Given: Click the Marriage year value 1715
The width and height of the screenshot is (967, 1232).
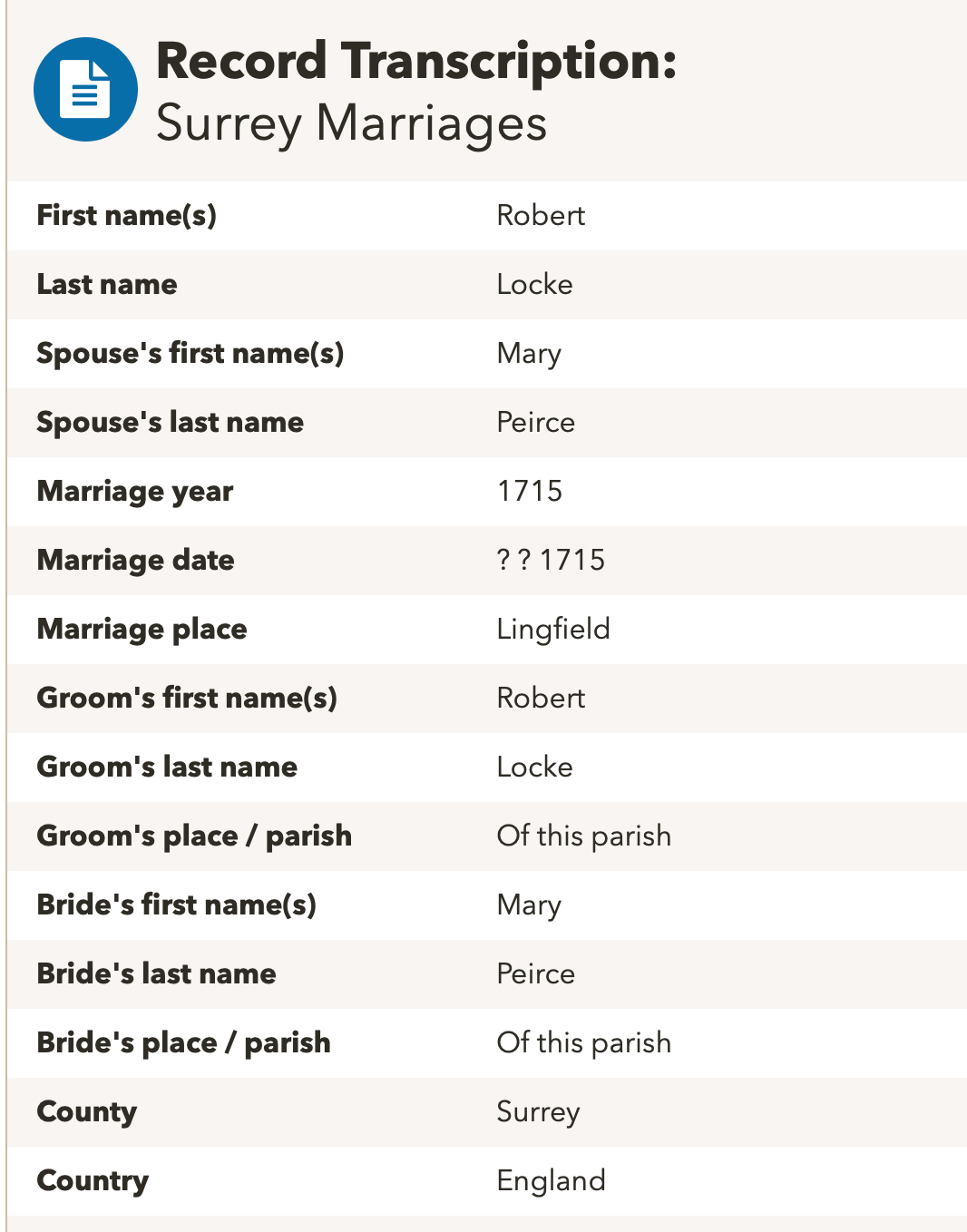Looking at the screenshot, I should pyautogui.click(x=530, y=492).
